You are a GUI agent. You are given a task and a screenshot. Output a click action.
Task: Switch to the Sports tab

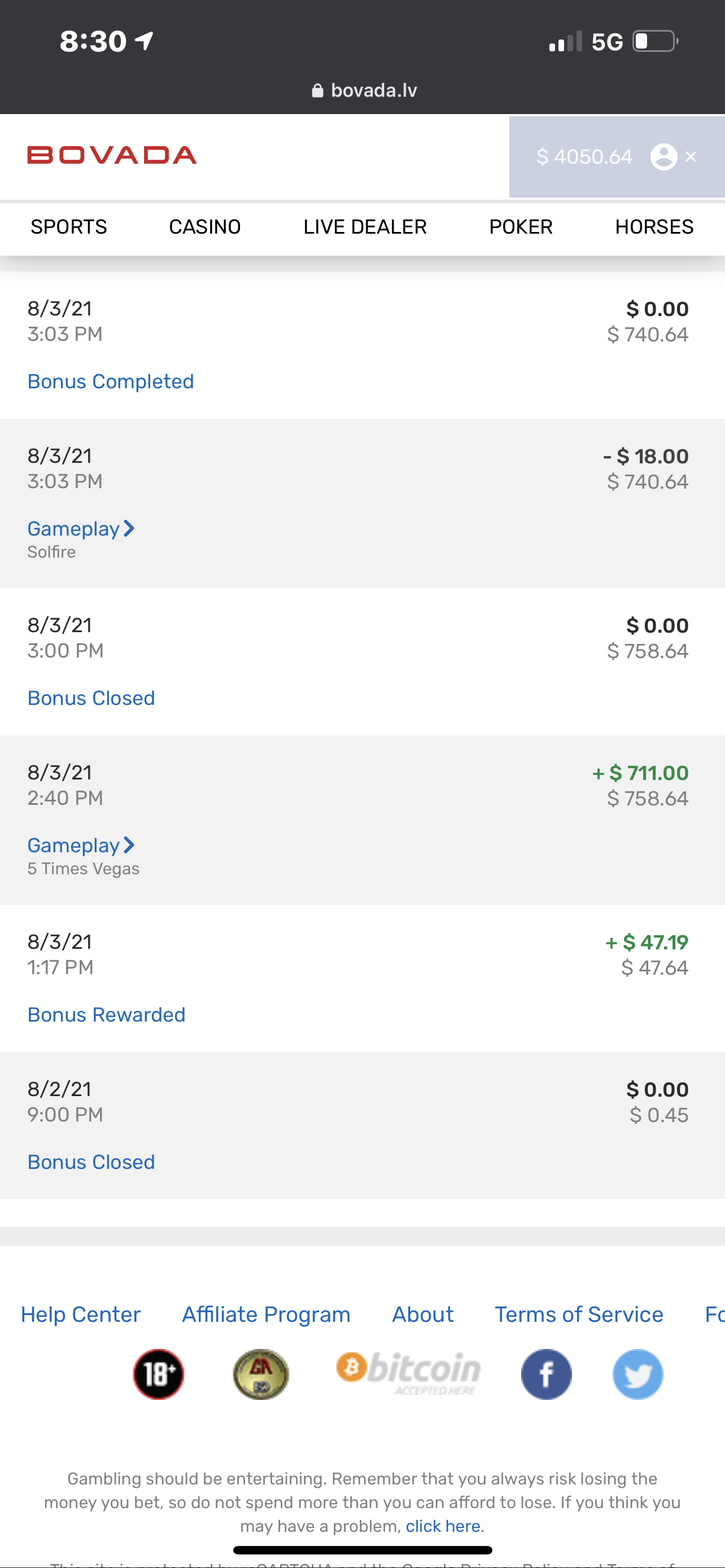69,227
